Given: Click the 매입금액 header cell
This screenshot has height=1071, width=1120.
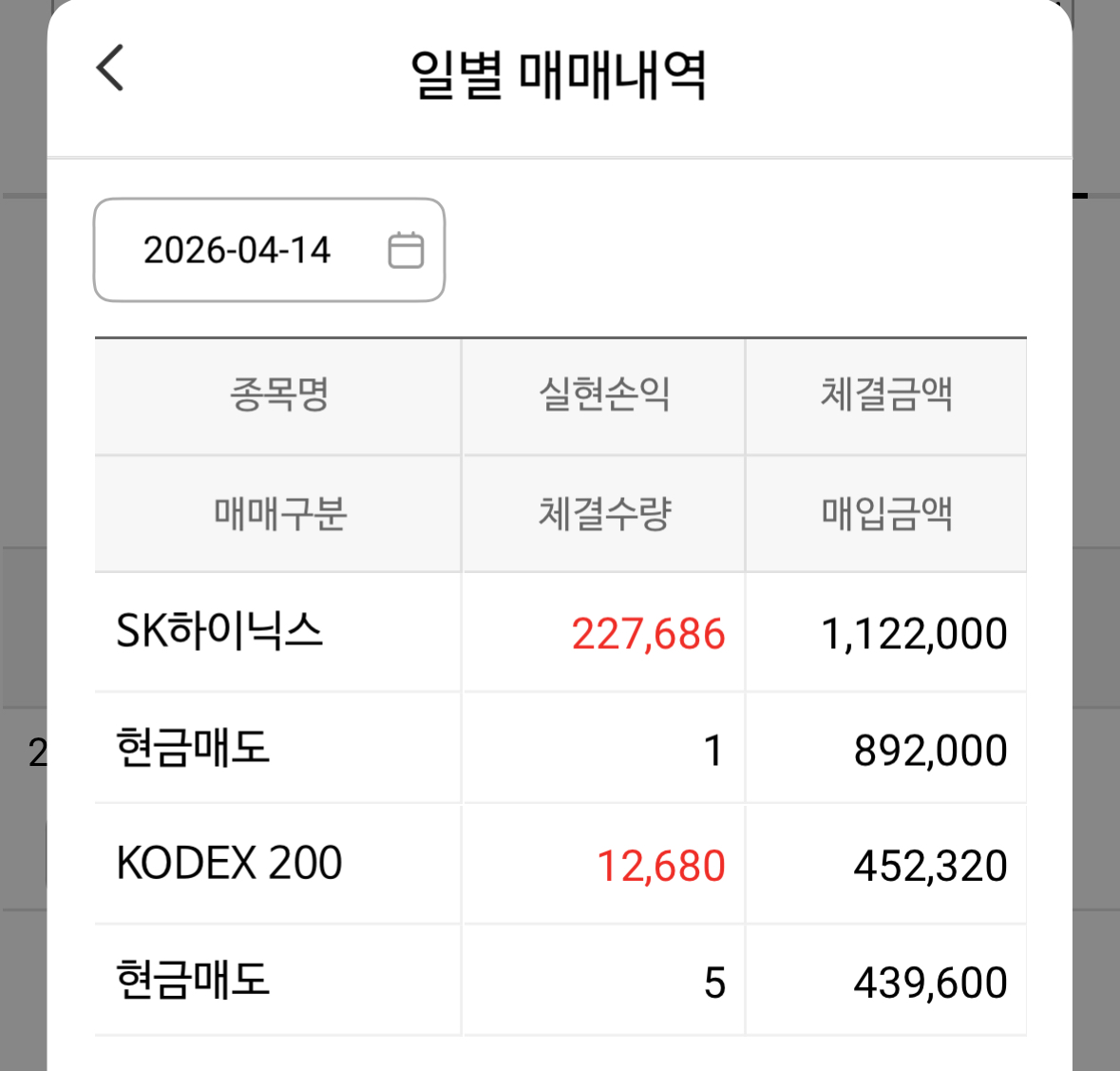Looking at the screenshot, I should [886, 514].
